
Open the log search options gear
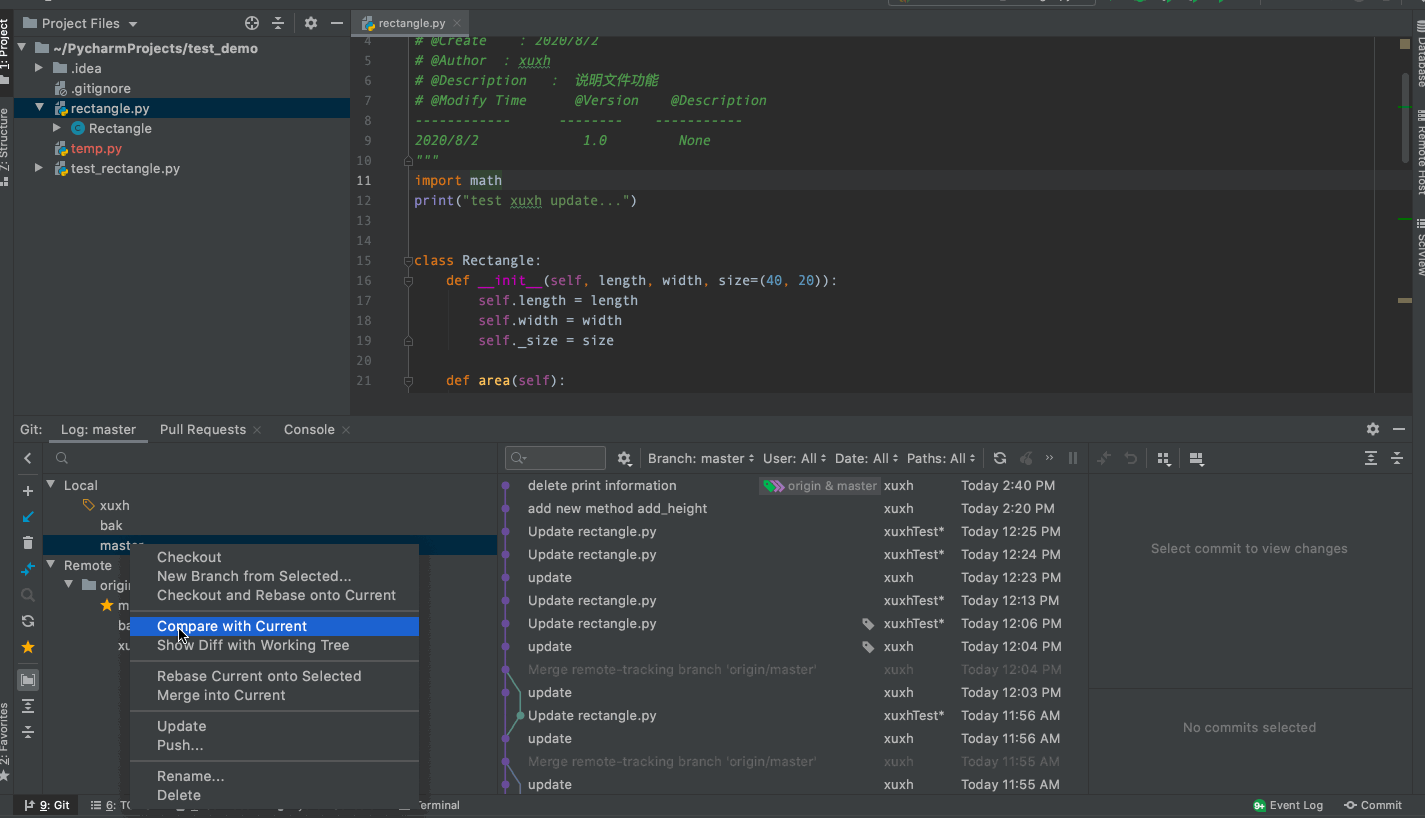624,458
